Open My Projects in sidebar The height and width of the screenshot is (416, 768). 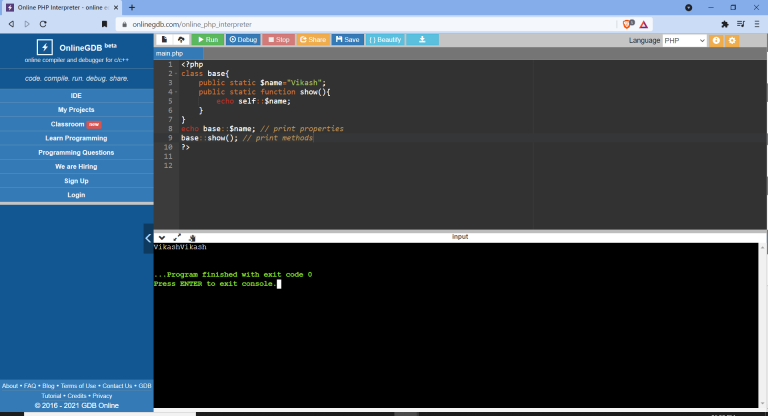tap(76, 110)
